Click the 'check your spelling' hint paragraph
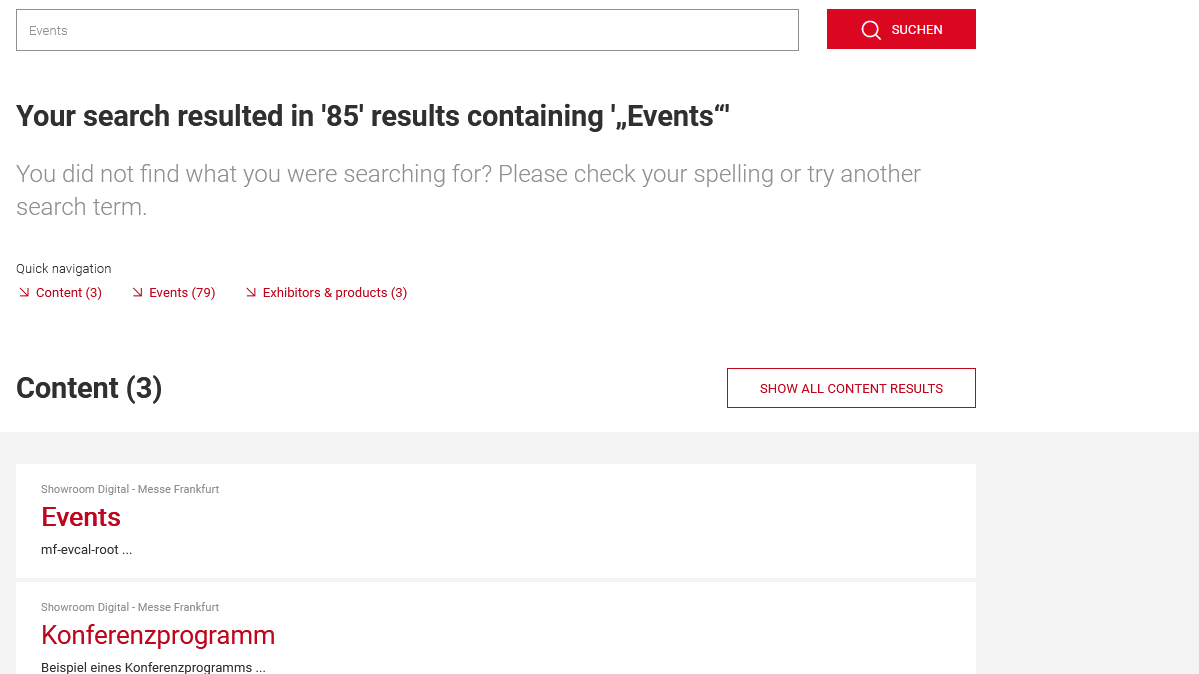This screenshot has height=674, width=1199. point(468,190)
